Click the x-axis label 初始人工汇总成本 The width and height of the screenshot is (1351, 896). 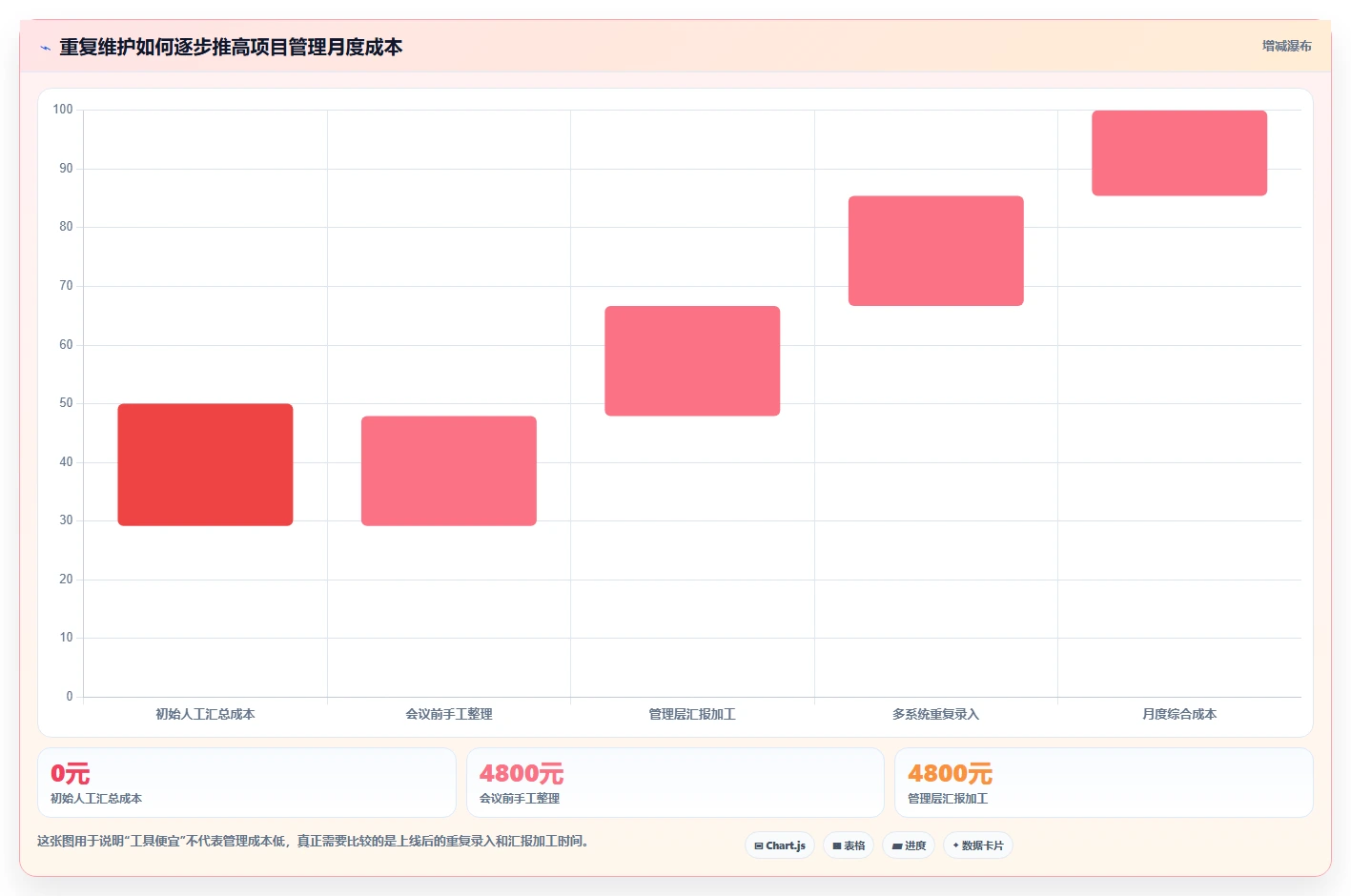[x=205, y=714]
